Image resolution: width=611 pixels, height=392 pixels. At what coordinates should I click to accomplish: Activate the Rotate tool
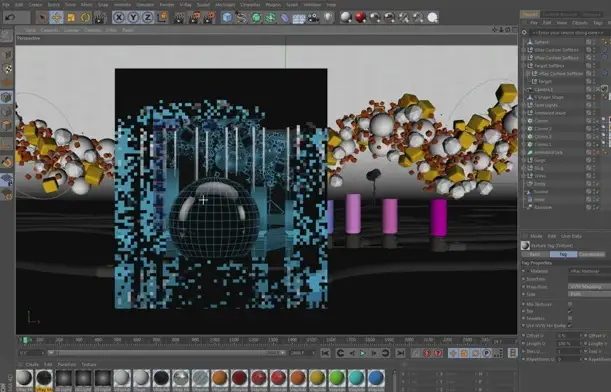85,18
